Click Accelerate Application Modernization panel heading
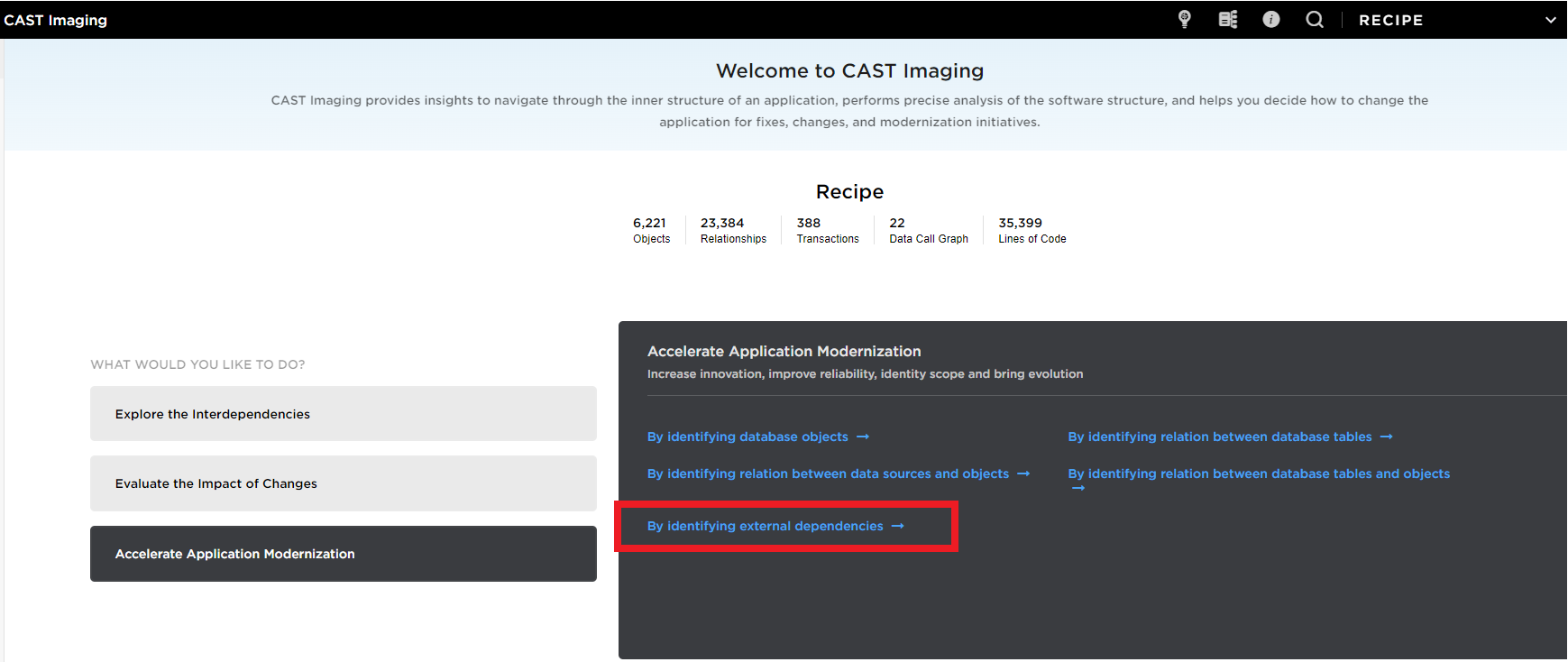The image size is (1568, 662). pos(784,351)
